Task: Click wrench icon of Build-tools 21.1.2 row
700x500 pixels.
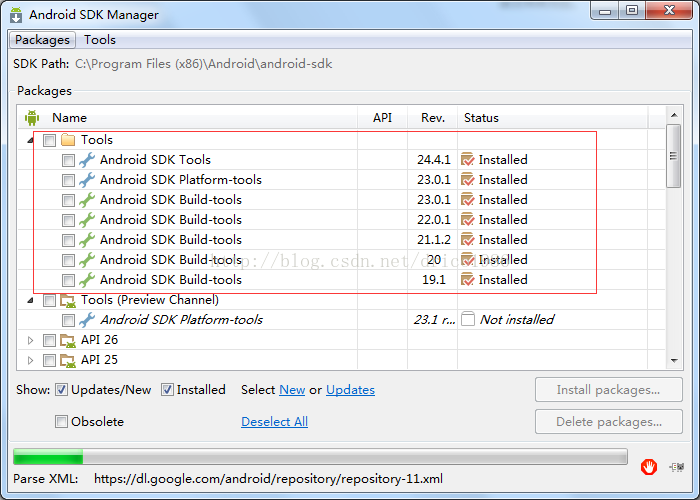Action: point(87,240)
